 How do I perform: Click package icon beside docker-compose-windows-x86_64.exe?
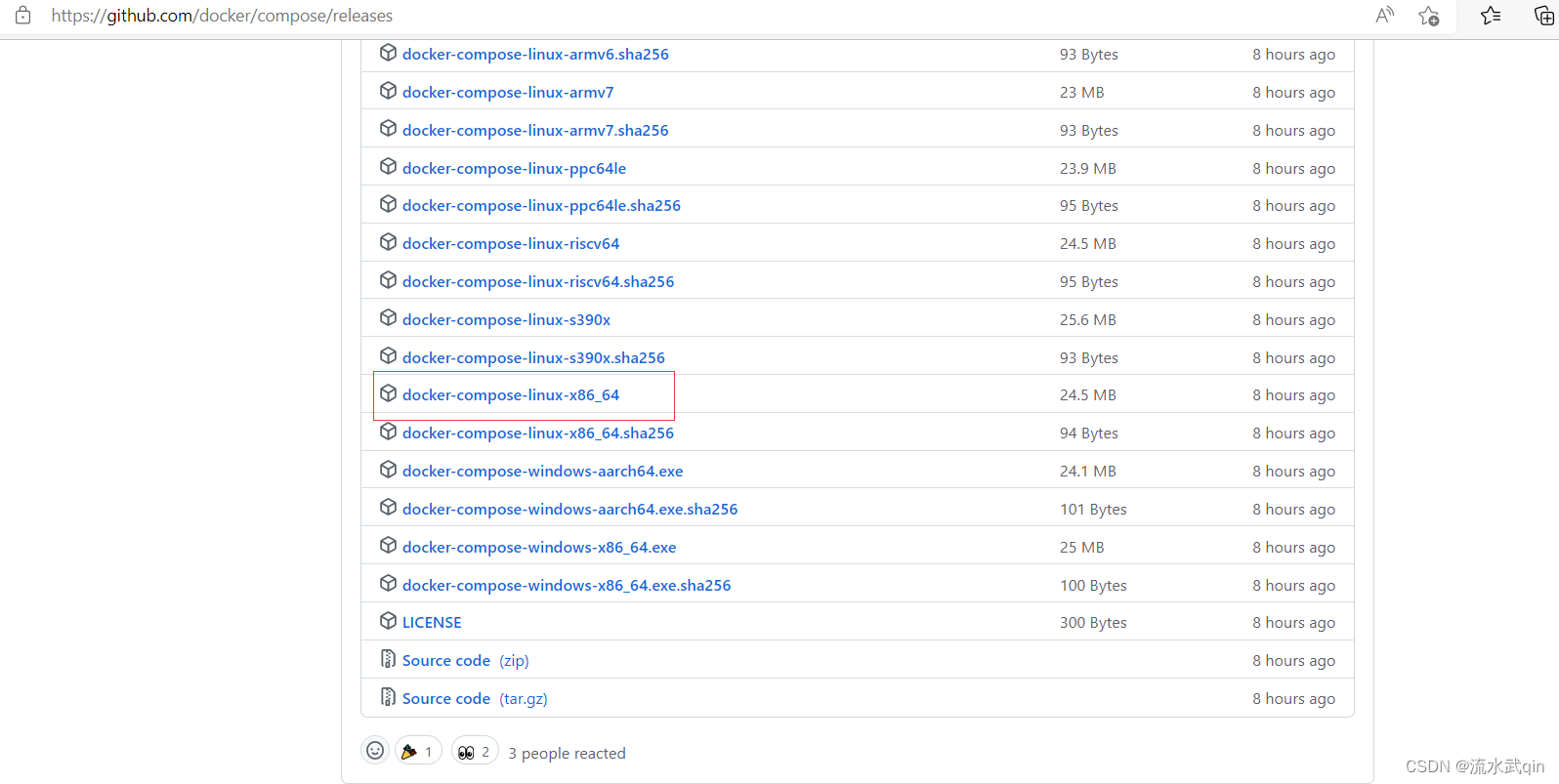(x=388, y=546)
